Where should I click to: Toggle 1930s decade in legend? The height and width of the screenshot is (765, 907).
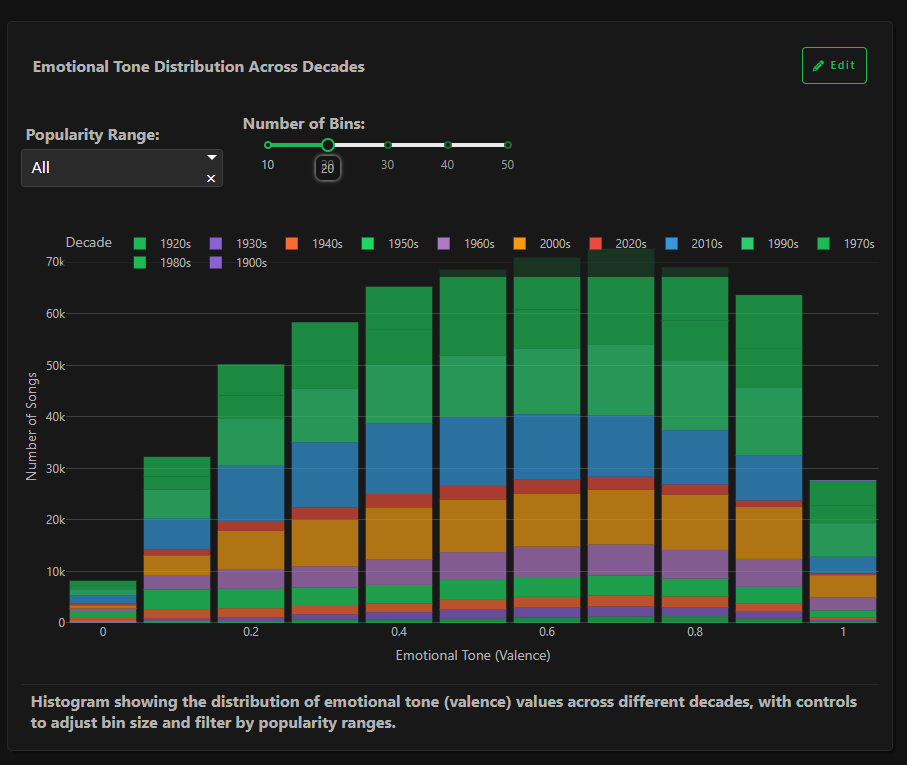pos(238,243)
